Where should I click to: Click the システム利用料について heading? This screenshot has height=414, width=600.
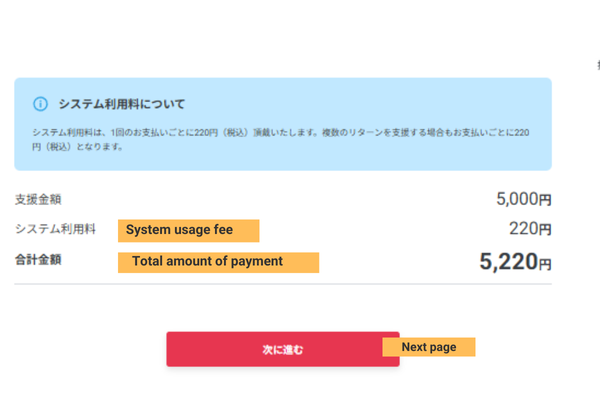pos(122,104)
